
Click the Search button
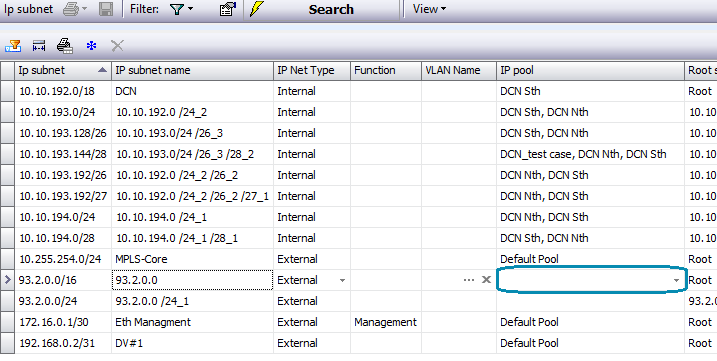(x=331, y=10)
